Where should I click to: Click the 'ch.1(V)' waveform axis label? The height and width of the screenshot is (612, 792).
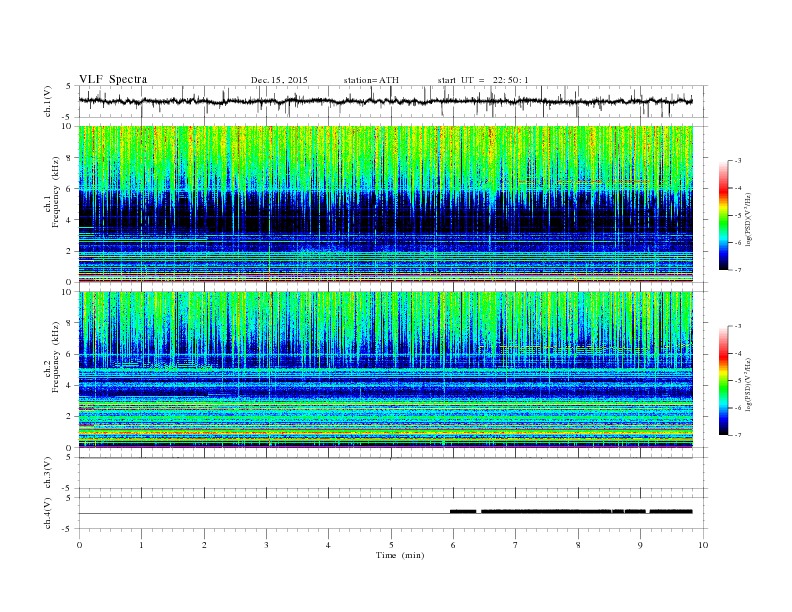[48, 101]
